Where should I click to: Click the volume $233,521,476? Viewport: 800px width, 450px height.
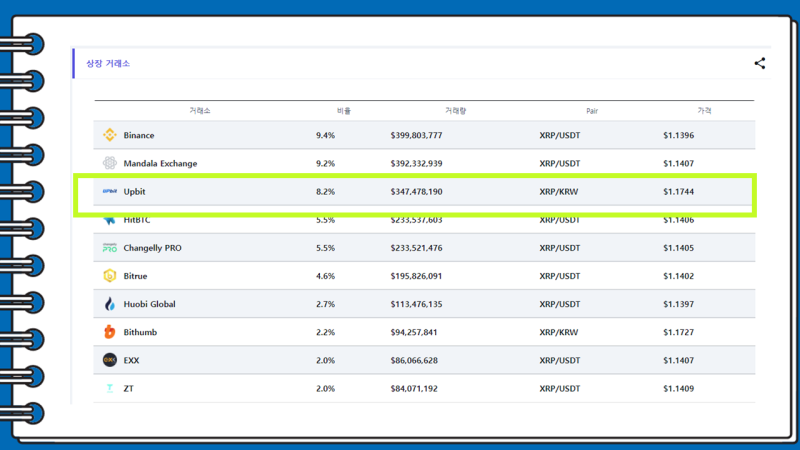click(x=416, y=248)
